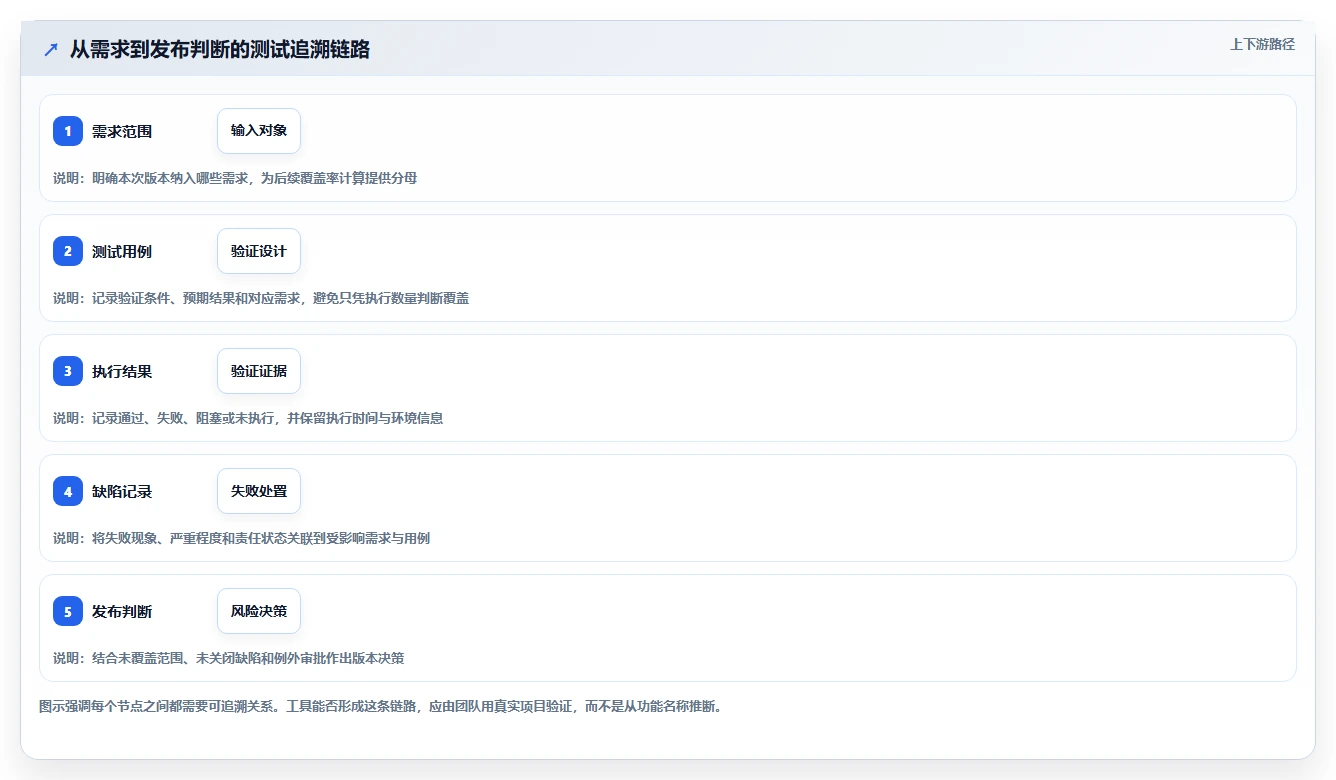Click the step 5 number badge
This screenshot has width=1336, height=780.
pyautogui.click(x=68, y=611)
